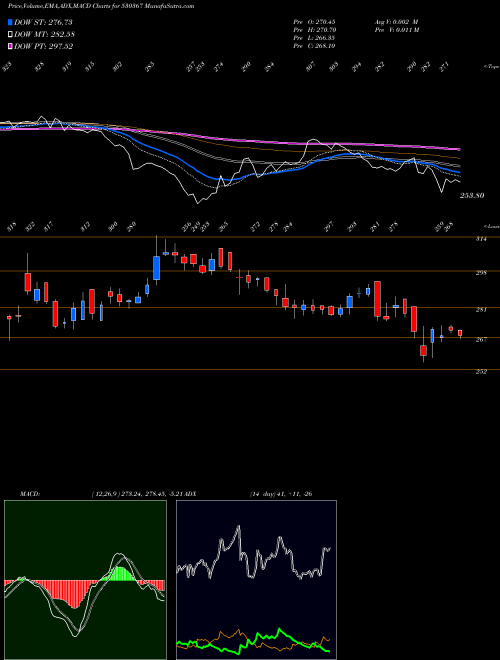Viewport: 500px width, 660px height.
Task: Click the tall red candle under the 281 low label
Action: [x=377, y=299]
